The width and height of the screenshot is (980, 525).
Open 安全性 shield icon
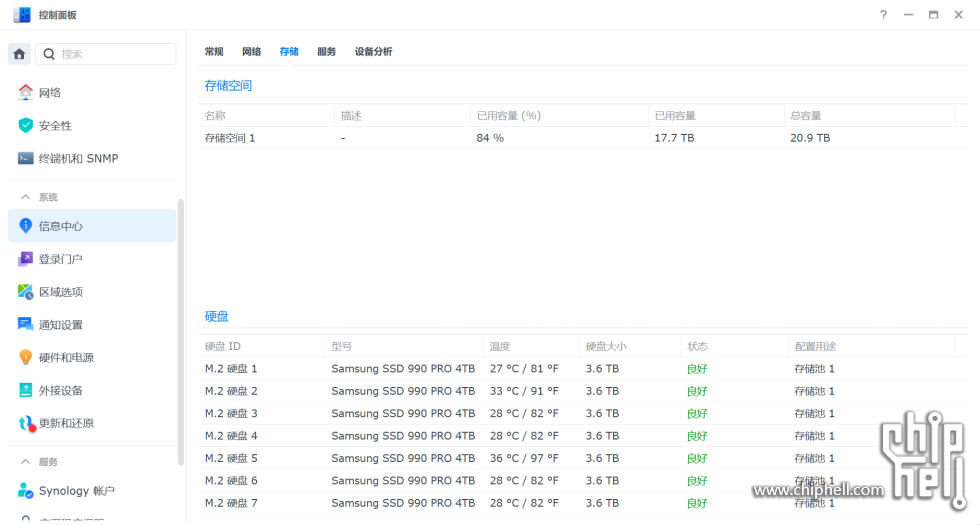(26, 126)
